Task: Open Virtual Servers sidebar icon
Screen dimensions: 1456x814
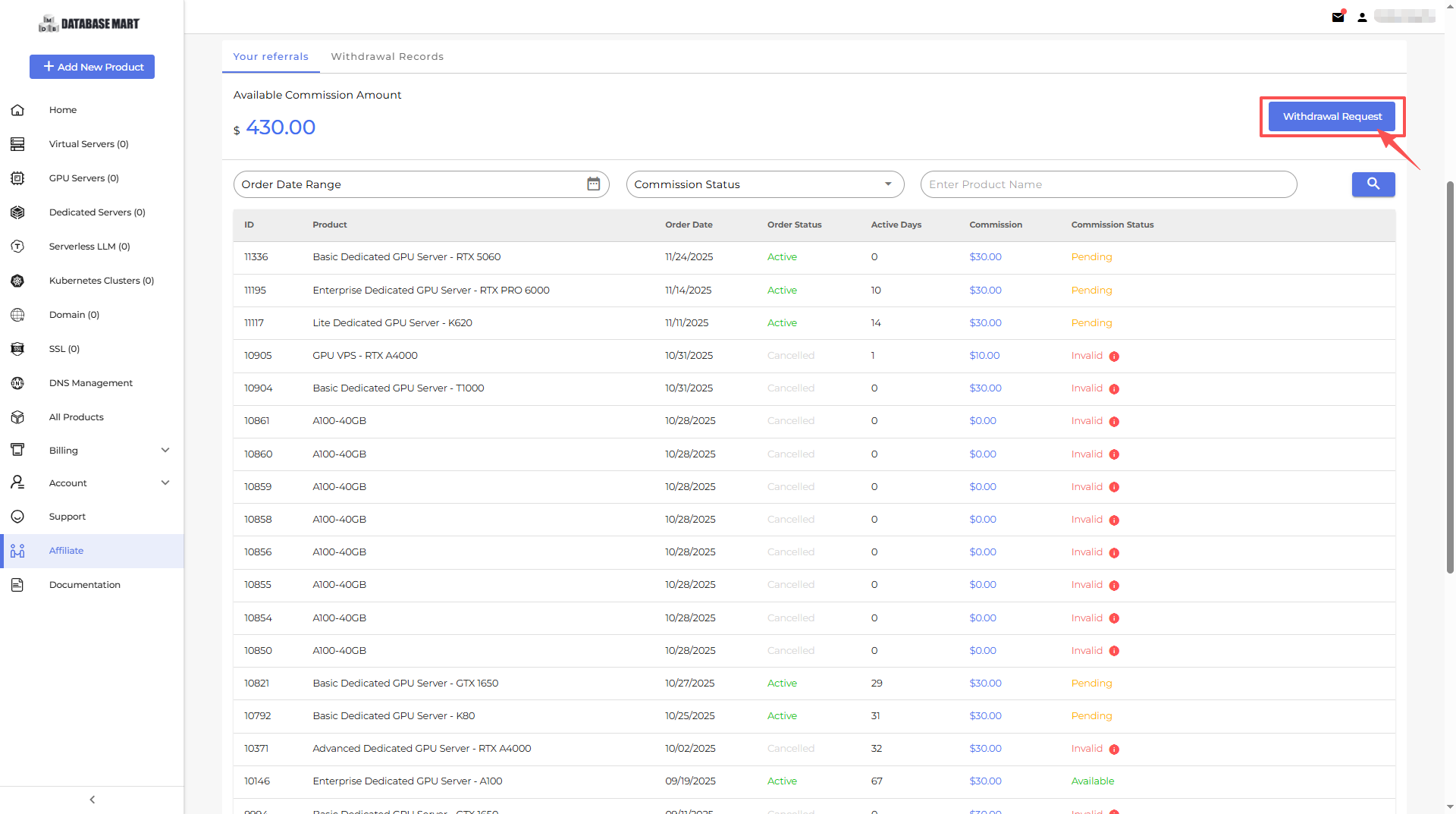Action: [x=17, y=144]
